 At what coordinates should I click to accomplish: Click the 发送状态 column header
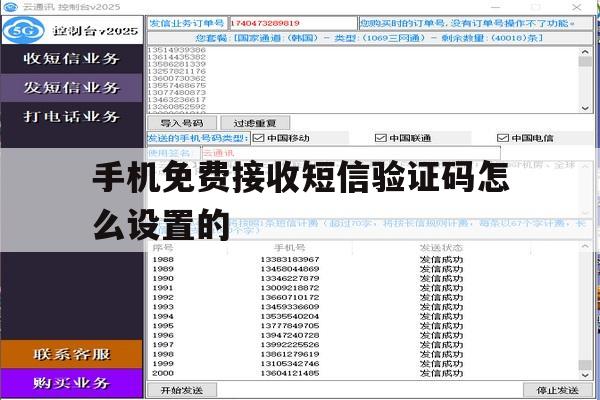point(441,248)
